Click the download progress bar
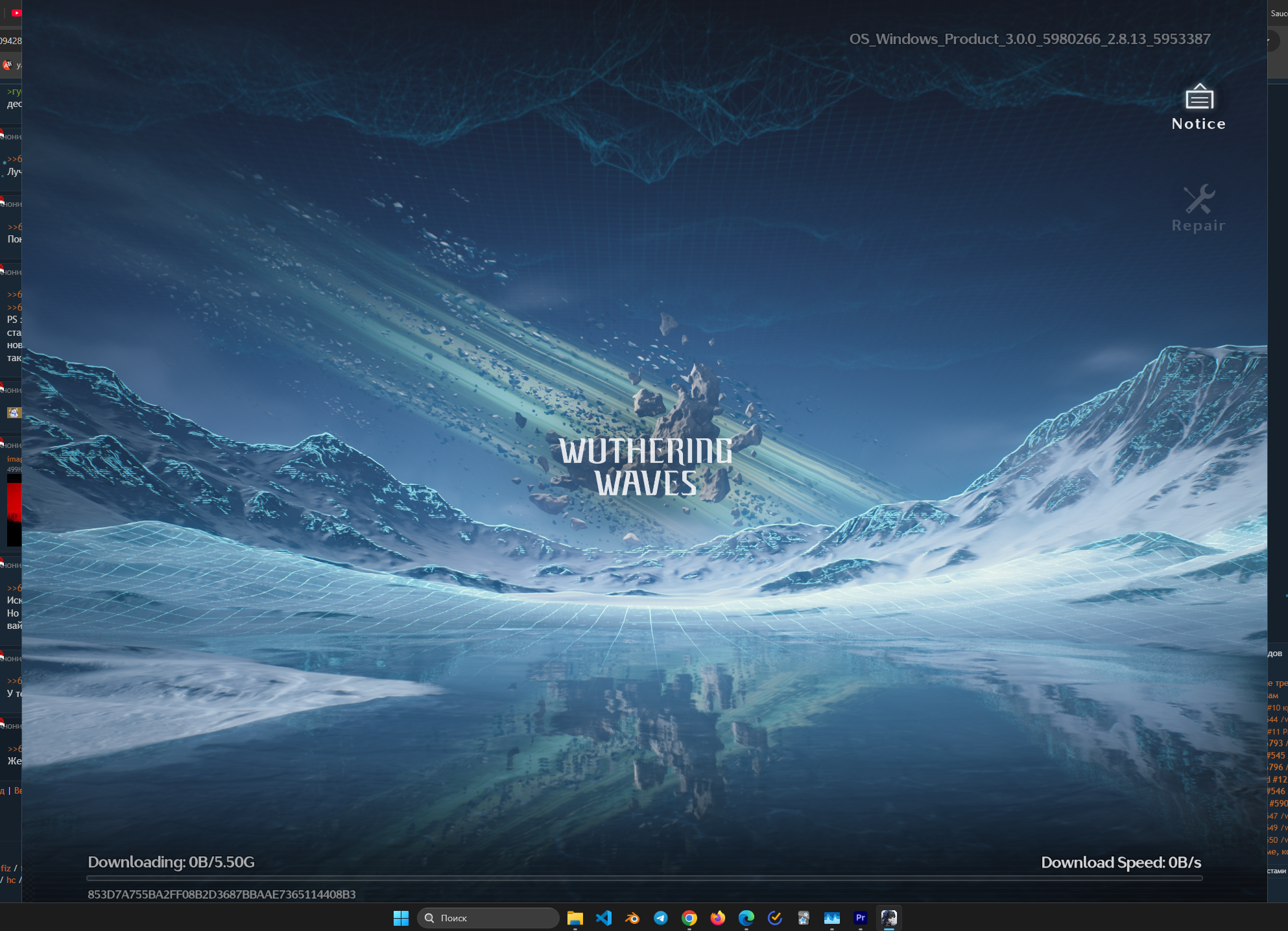Screen dimensions: 1288x931 coord(644,878)
